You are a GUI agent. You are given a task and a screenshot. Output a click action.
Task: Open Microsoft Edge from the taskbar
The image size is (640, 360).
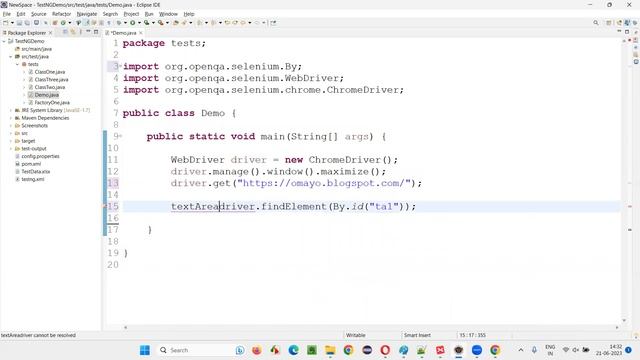[x=293, y=350]
